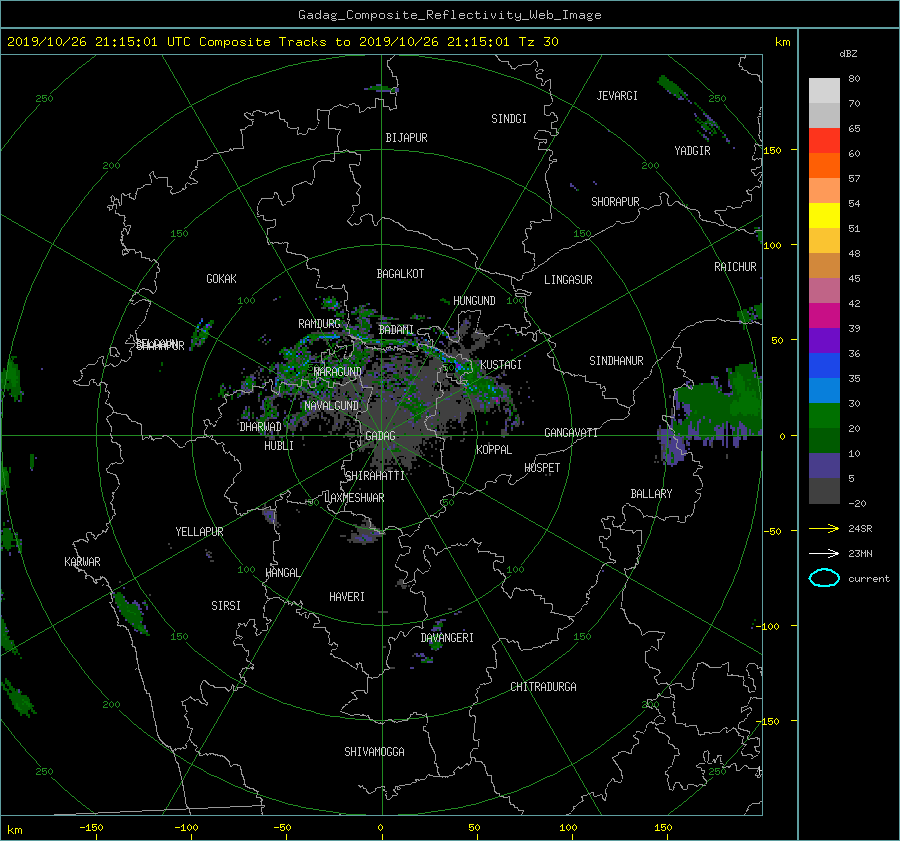Select the dark gray -20 dBZ swatch

tap(824, 491)
